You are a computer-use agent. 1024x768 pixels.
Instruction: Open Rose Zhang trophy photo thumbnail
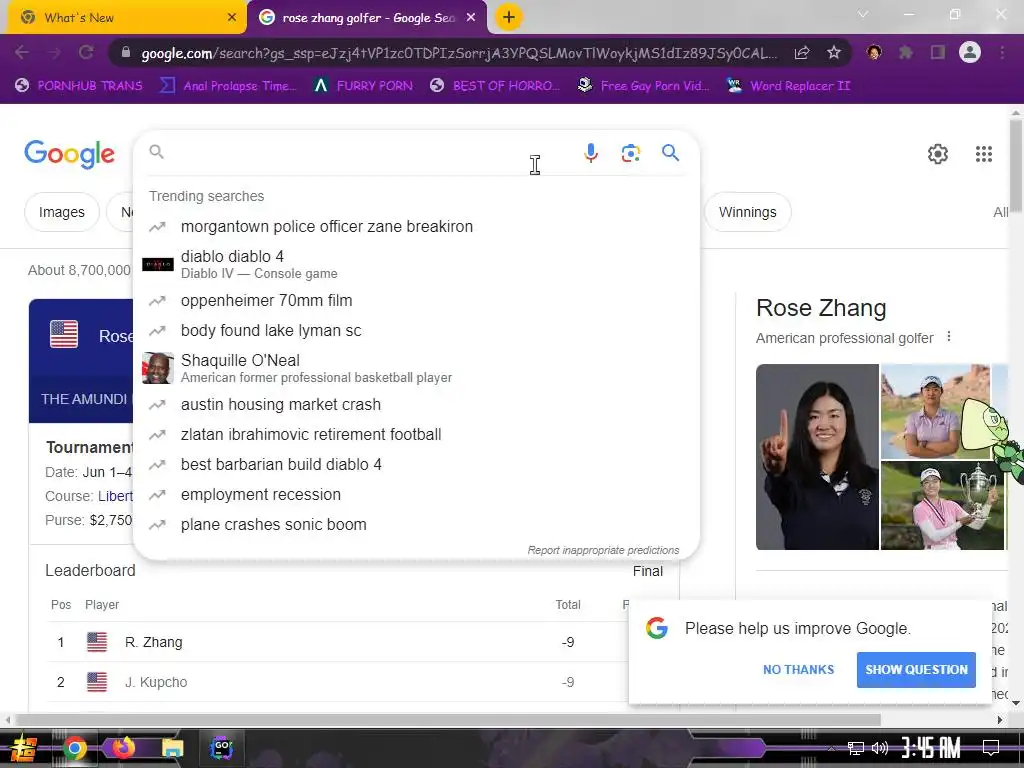942,505
